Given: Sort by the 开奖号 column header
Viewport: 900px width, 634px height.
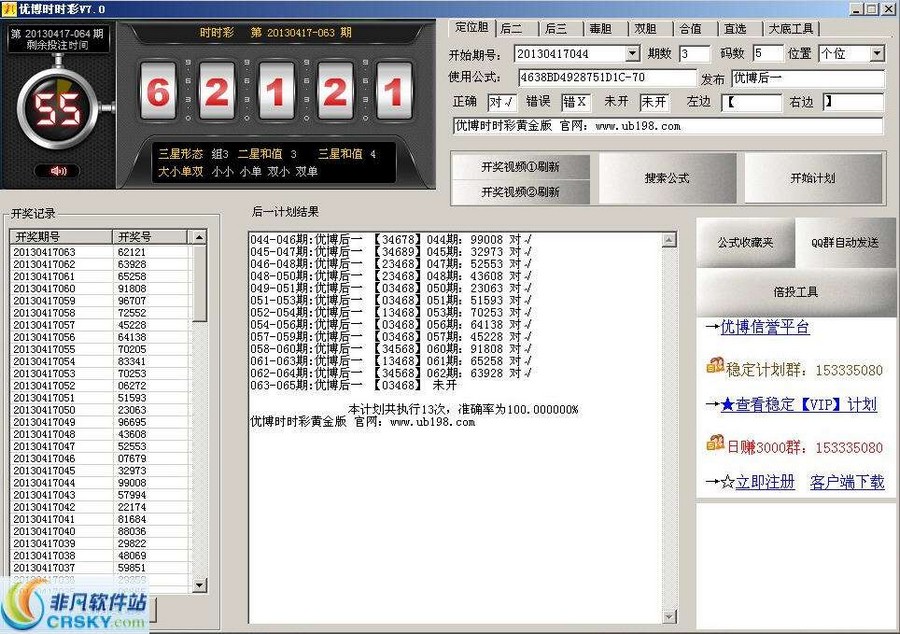Looking at the screenshot, I should point(150,237).
